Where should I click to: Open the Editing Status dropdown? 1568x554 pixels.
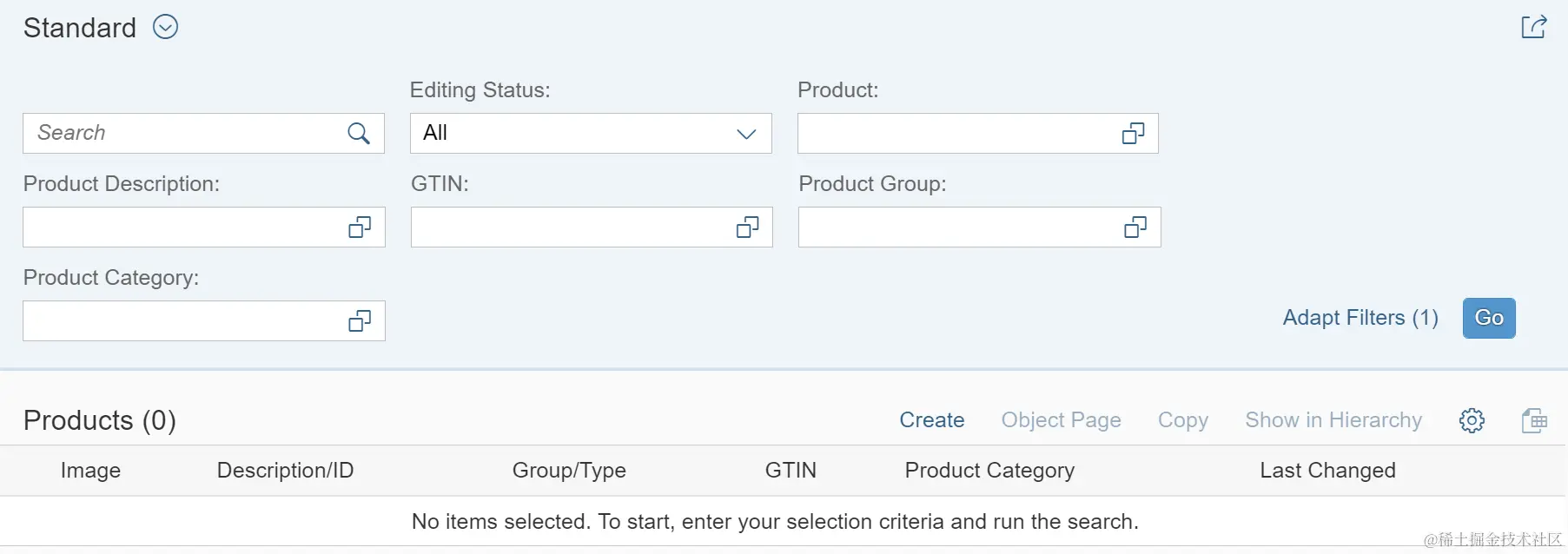click(x=591, y=133)
